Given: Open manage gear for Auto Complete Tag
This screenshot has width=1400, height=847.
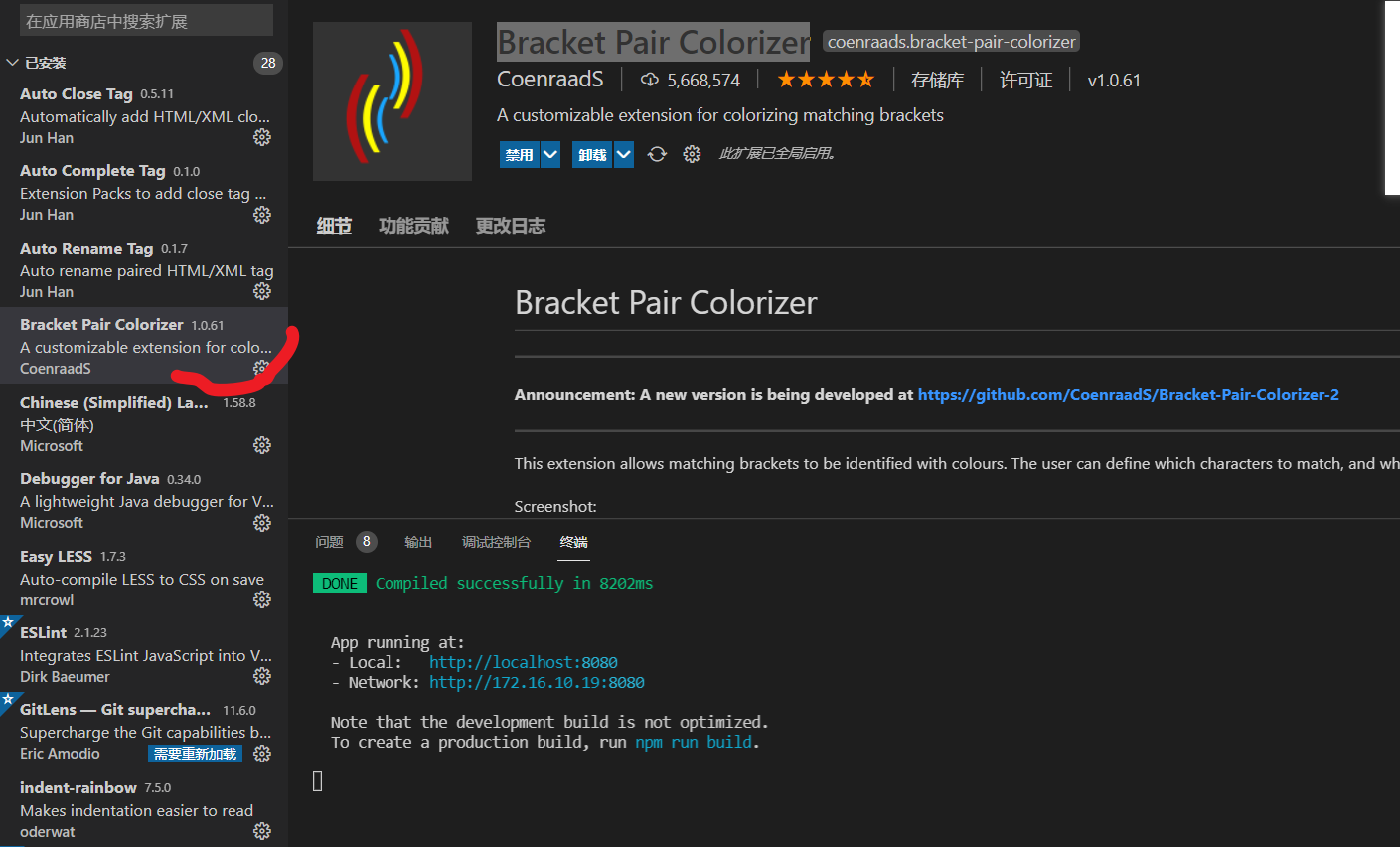Looking at the screenshot, I should coord(262,214).
